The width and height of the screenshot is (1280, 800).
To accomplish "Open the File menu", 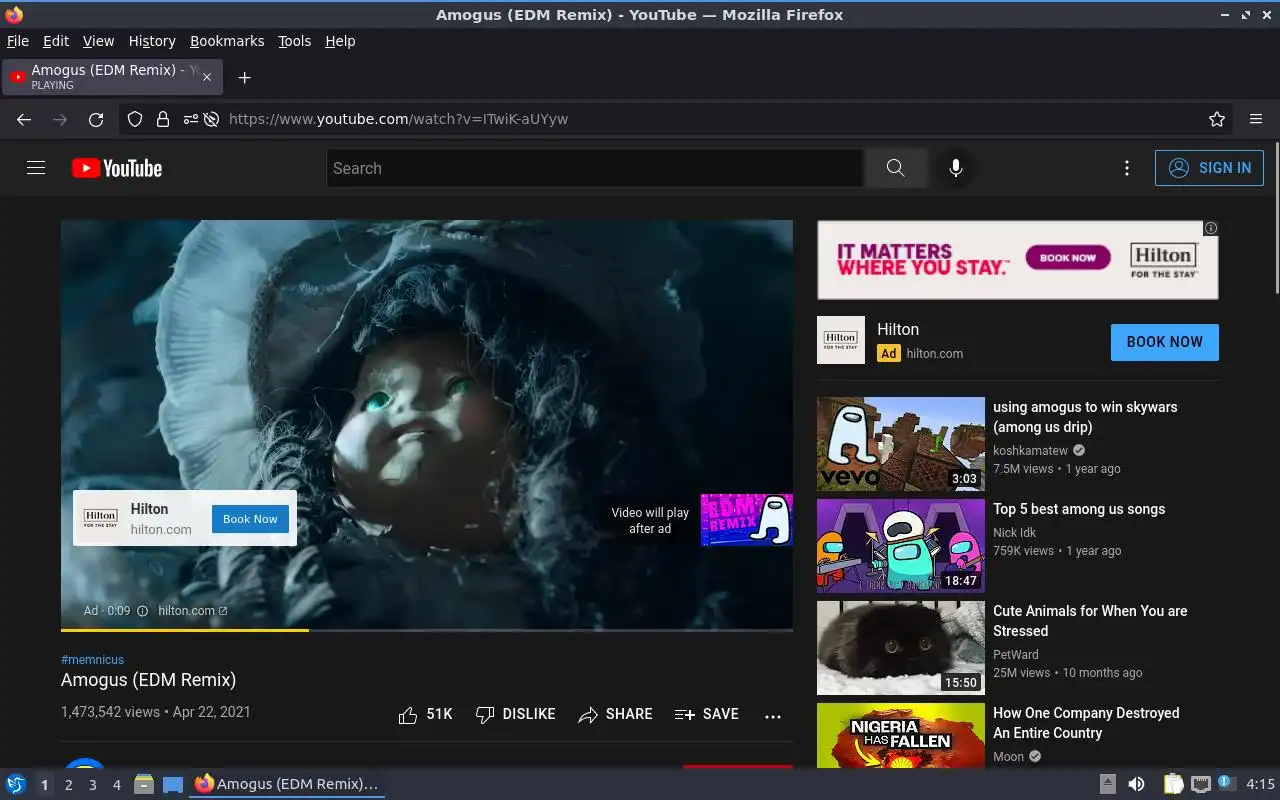I will click(x=18, y=41).
